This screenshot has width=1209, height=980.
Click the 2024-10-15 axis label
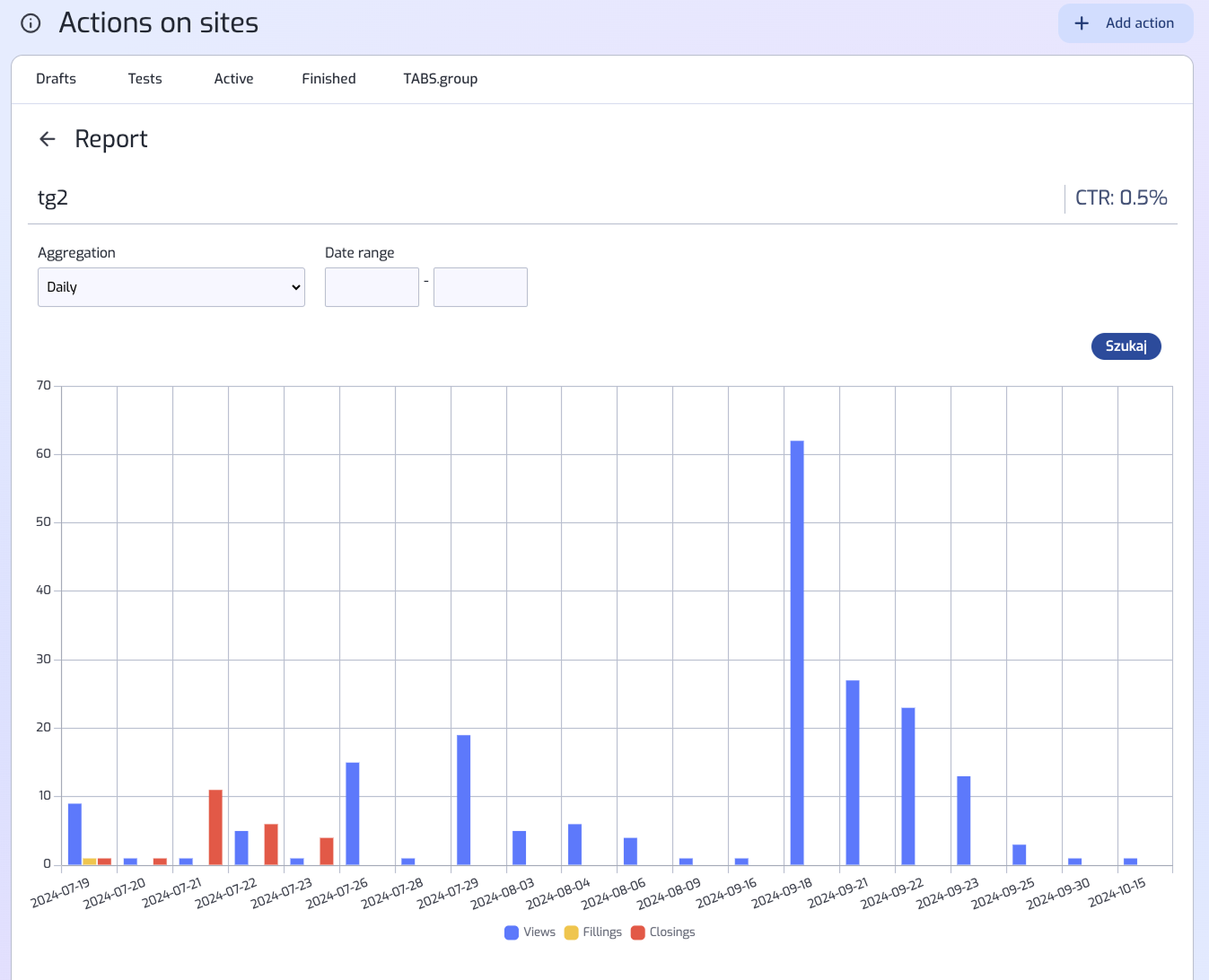click(1117, 893)
